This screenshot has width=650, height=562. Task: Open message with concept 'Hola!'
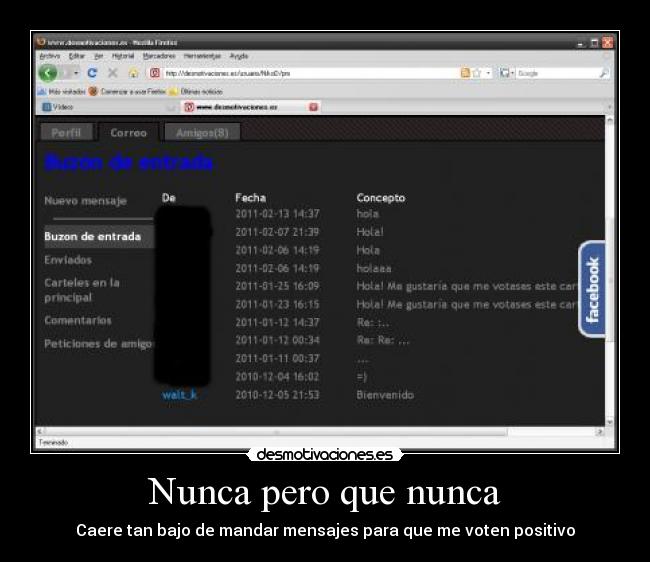pyautogui.click(x=370, y=232)
